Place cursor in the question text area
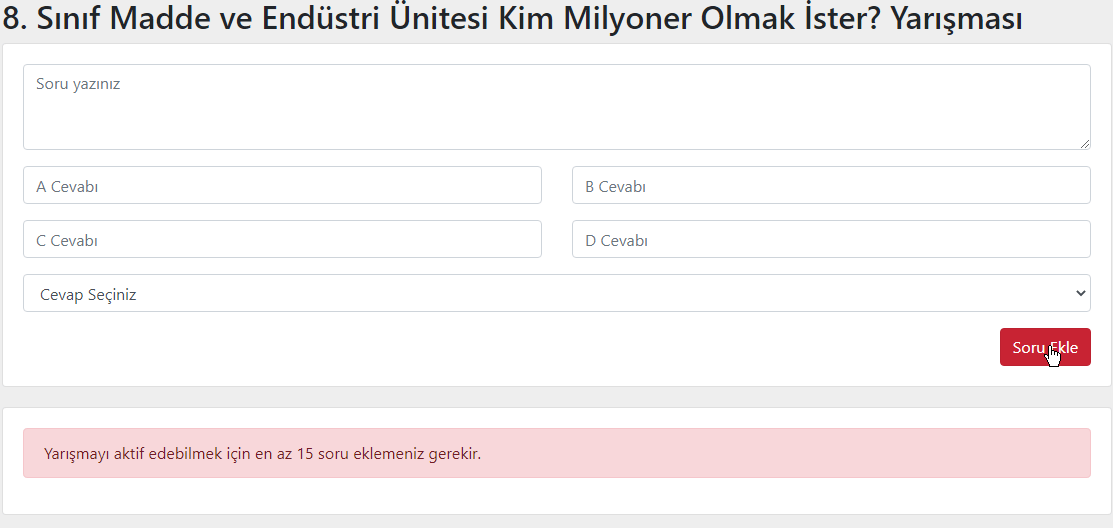The width and height of the screenshot is (1113, 528). (556, 107)
